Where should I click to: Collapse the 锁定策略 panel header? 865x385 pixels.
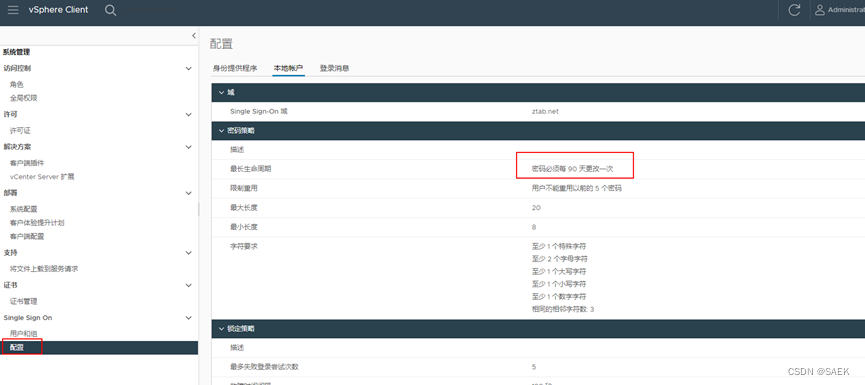point(222,329)
